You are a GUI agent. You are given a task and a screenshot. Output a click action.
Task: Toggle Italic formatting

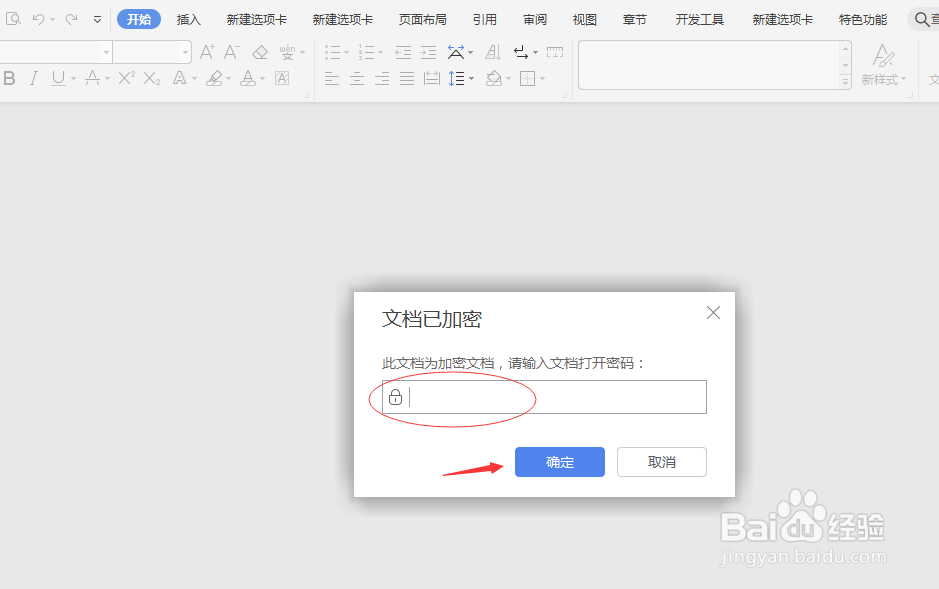click(33, 78)
